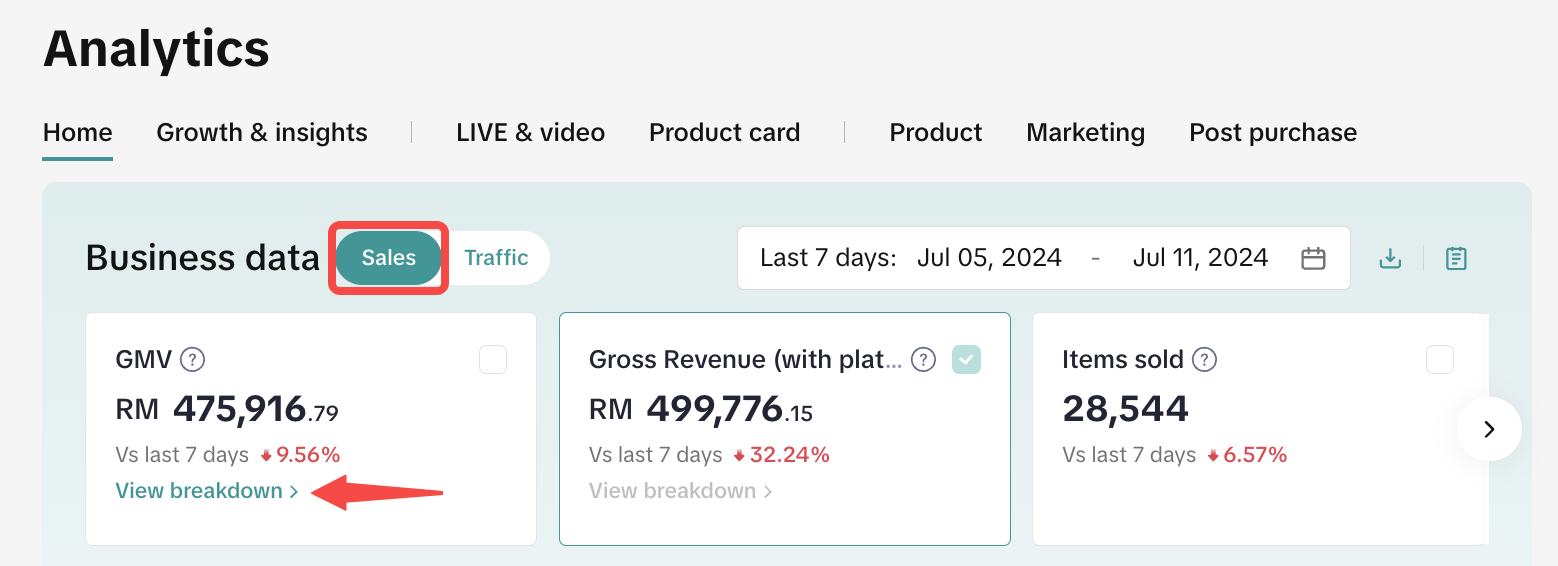Switch to the Traffic toggle
This screenshot has width=1558, height=566.
click(496, 258)
